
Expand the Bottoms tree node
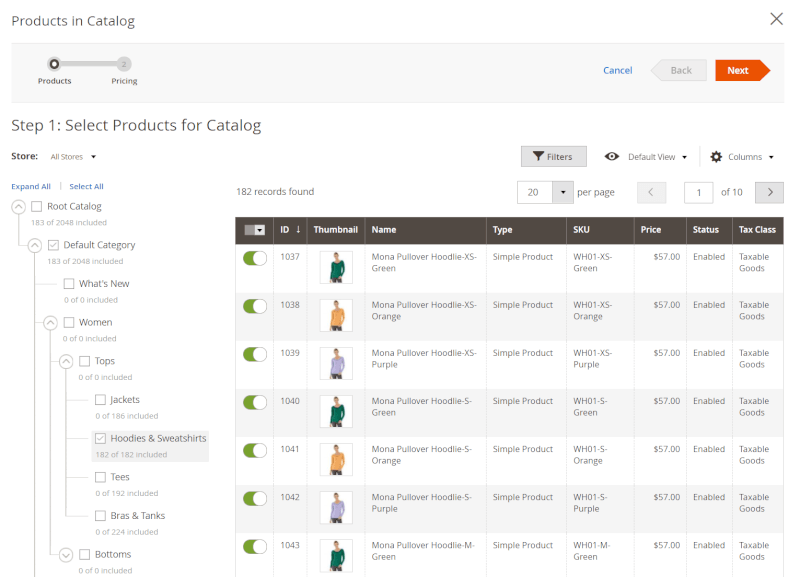[66, 555]
